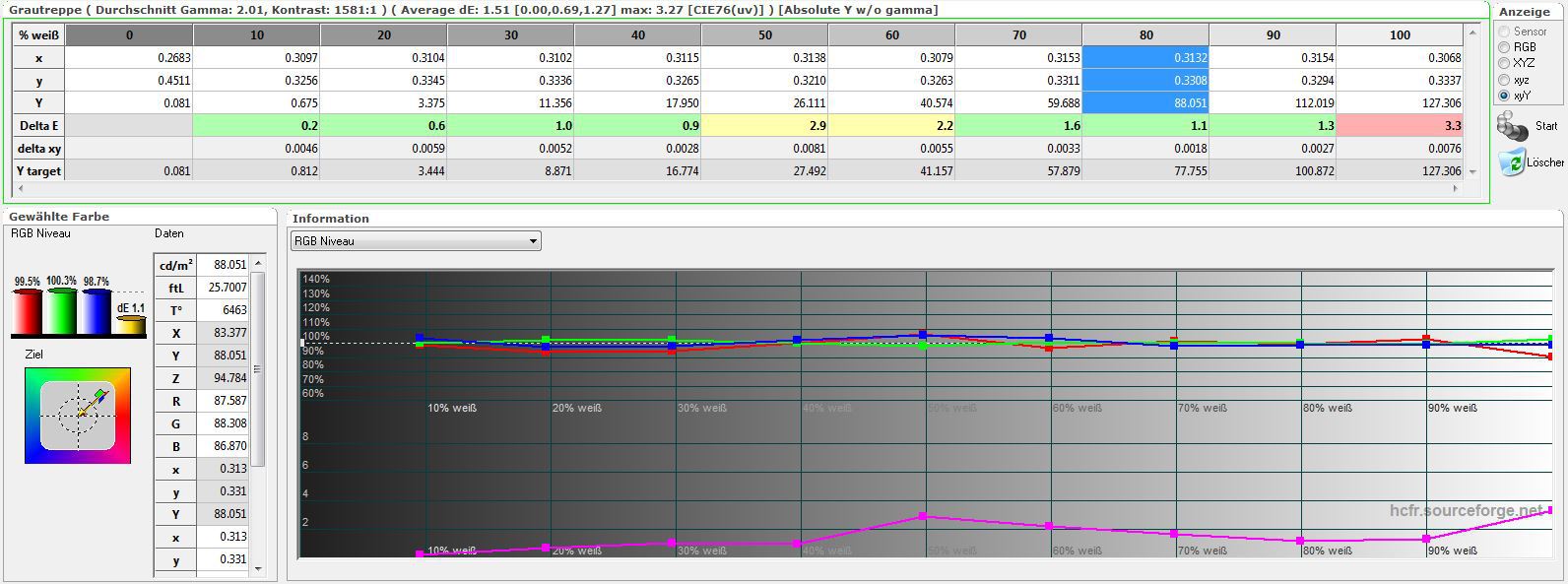Image resolution: width=1568 pixels, height=584 pixels.
Task: Click the Löschen recycle bin icon
Action: coord(1512,162)
